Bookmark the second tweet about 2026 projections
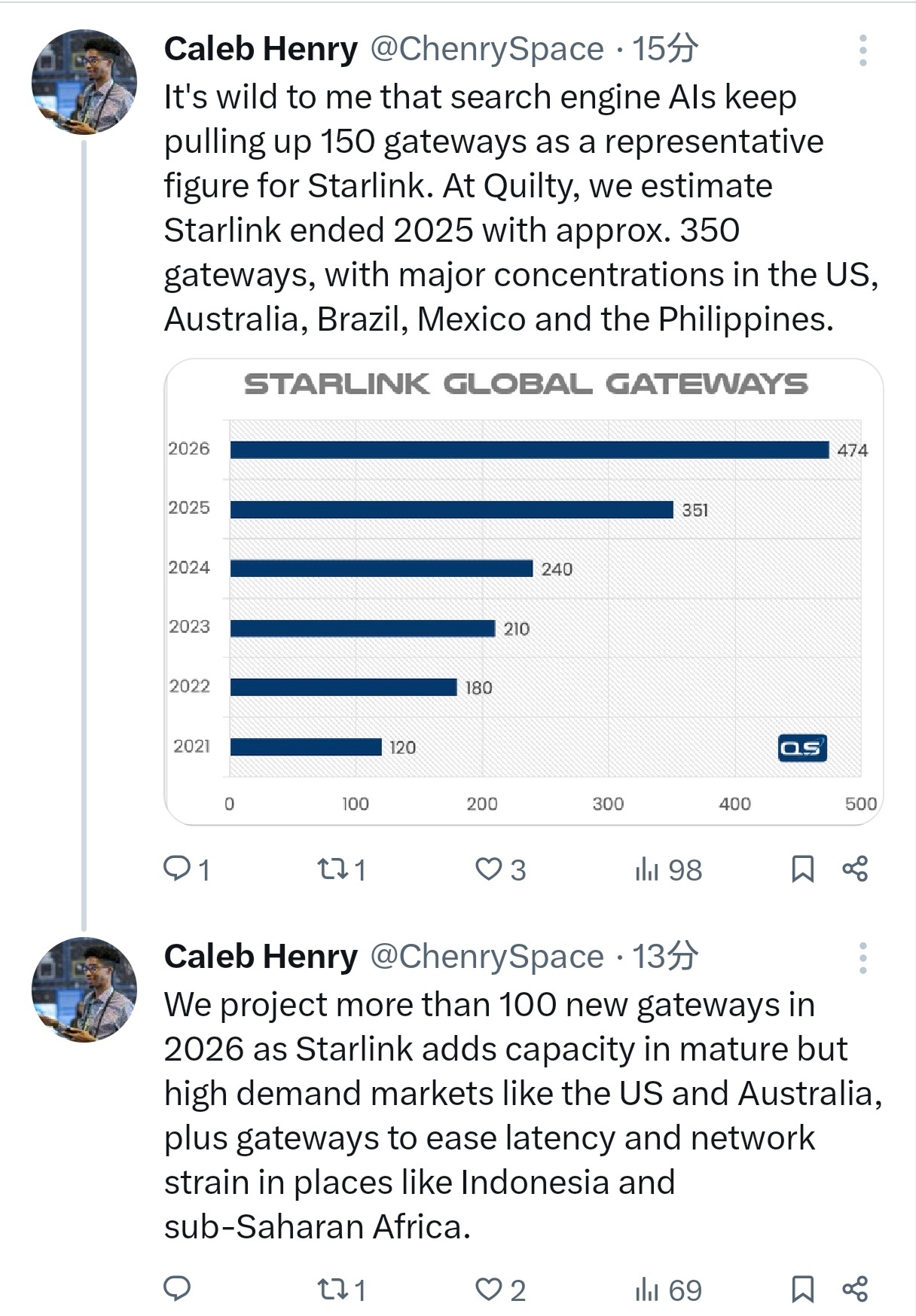 (x=802, y=1290)
